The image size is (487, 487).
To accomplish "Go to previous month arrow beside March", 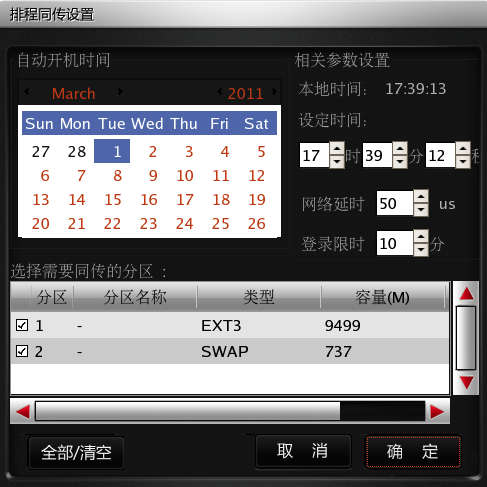I will [27, 91].
